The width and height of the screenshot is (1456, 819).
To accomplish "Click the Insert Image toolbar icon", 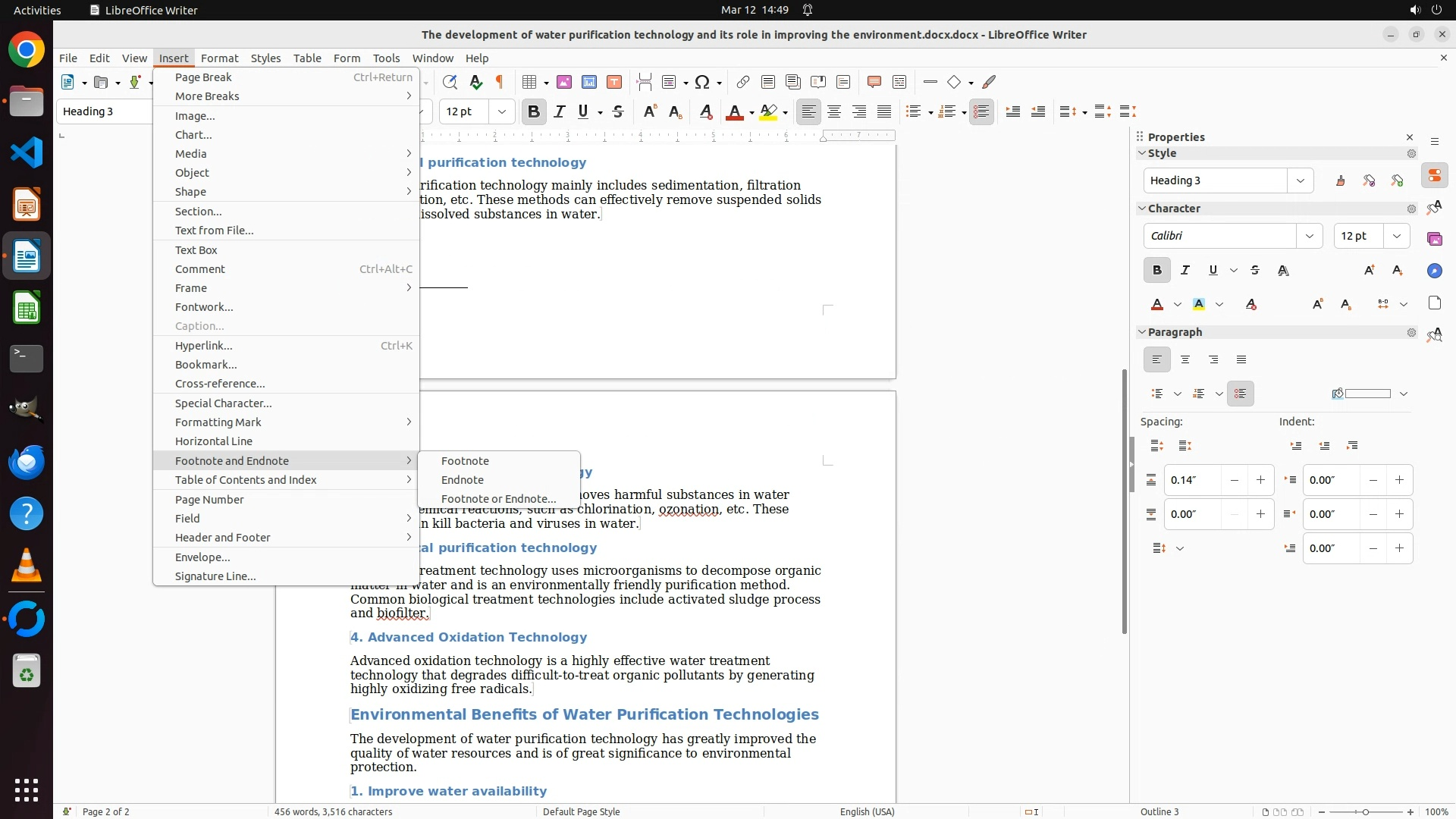I will [x=564, y=82].
